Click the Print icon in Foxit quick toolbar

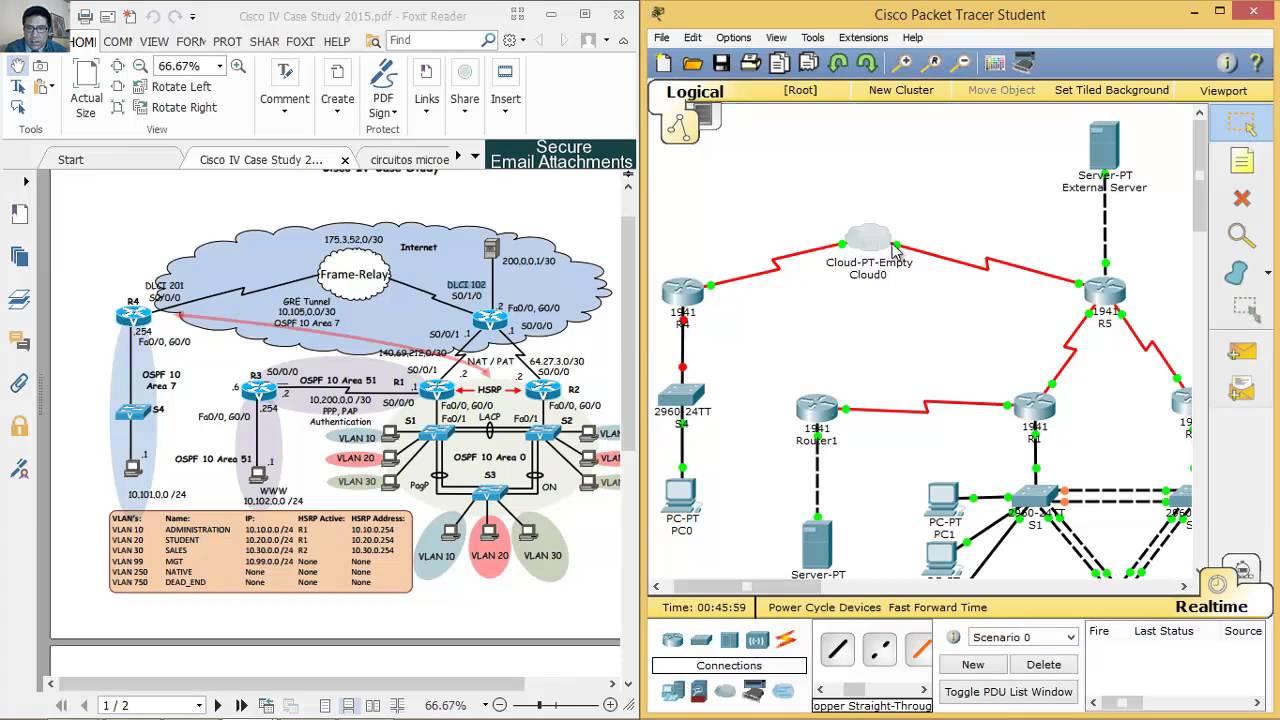pyautogui.click(x=85, y=16)
